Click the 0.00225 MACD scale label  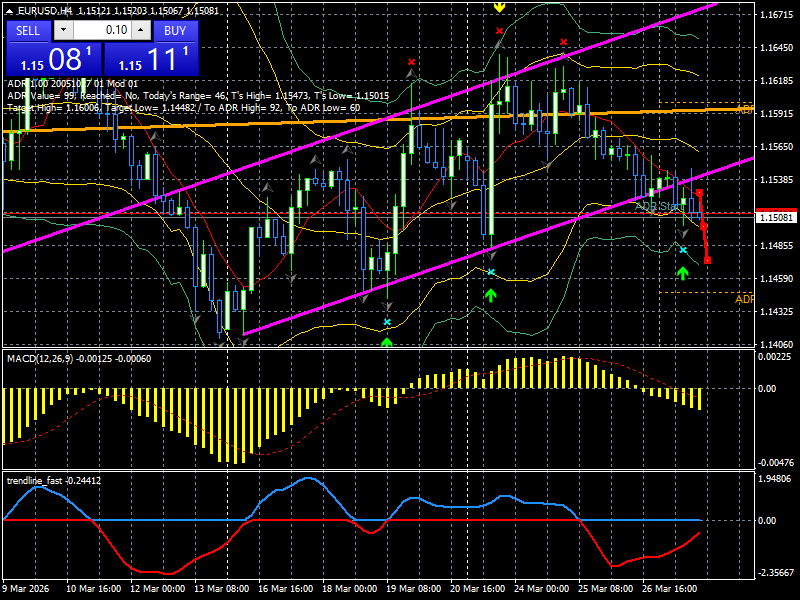point(774,357)
